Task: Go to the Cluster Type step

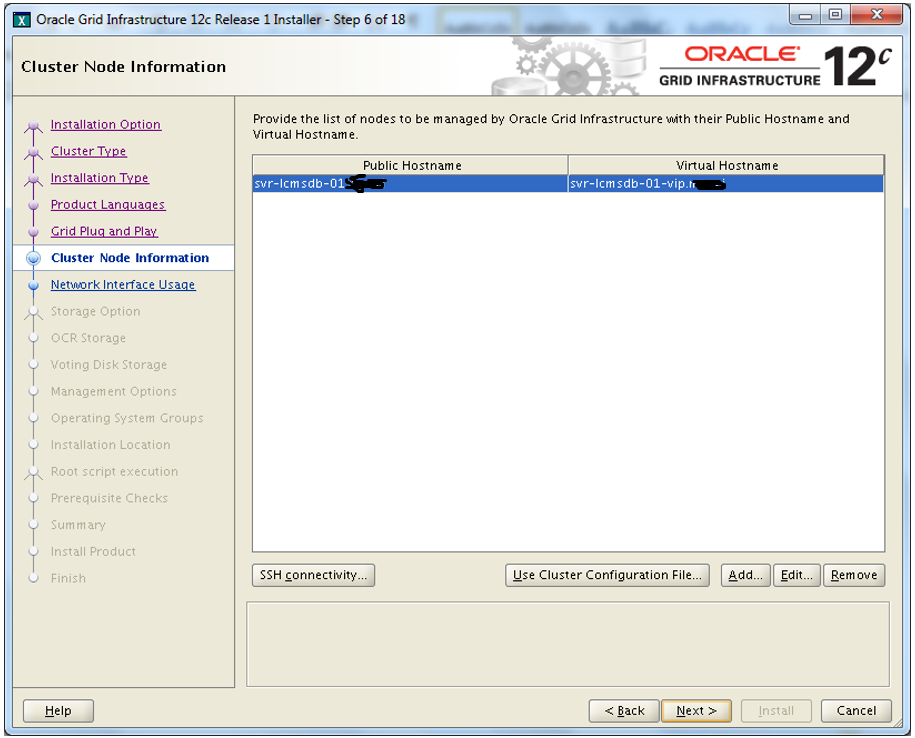Action: pos(88,151)
